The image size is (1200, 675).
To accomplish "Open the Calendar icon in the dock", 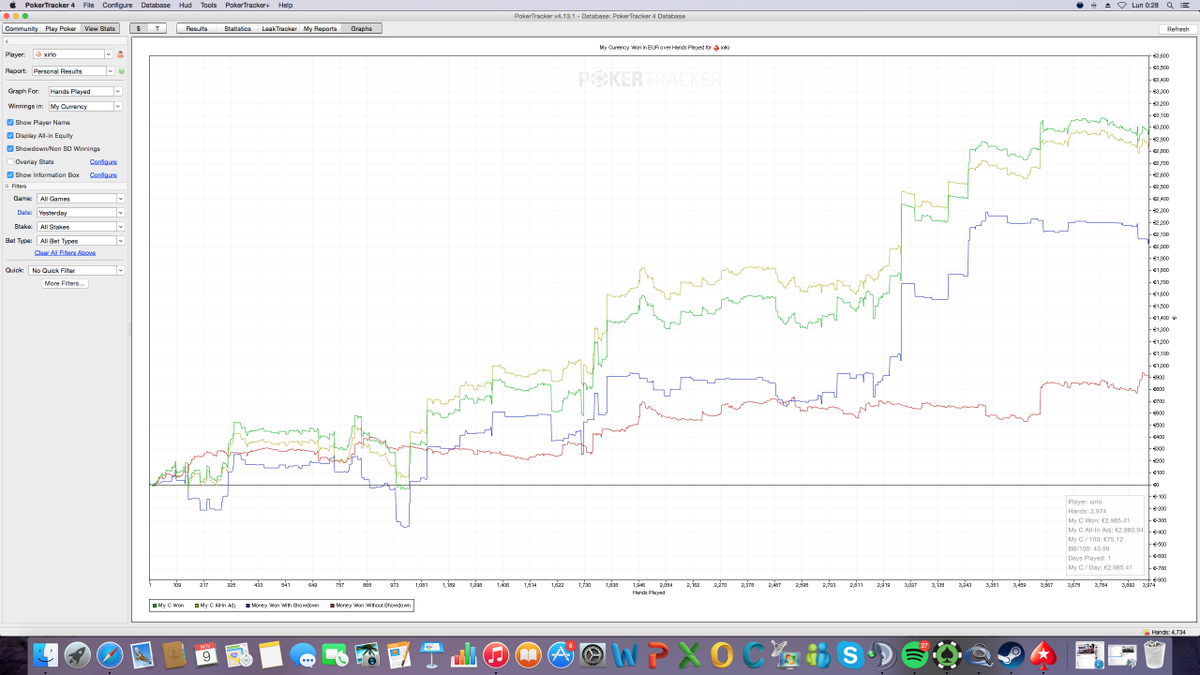I will [x=207, y=655].
